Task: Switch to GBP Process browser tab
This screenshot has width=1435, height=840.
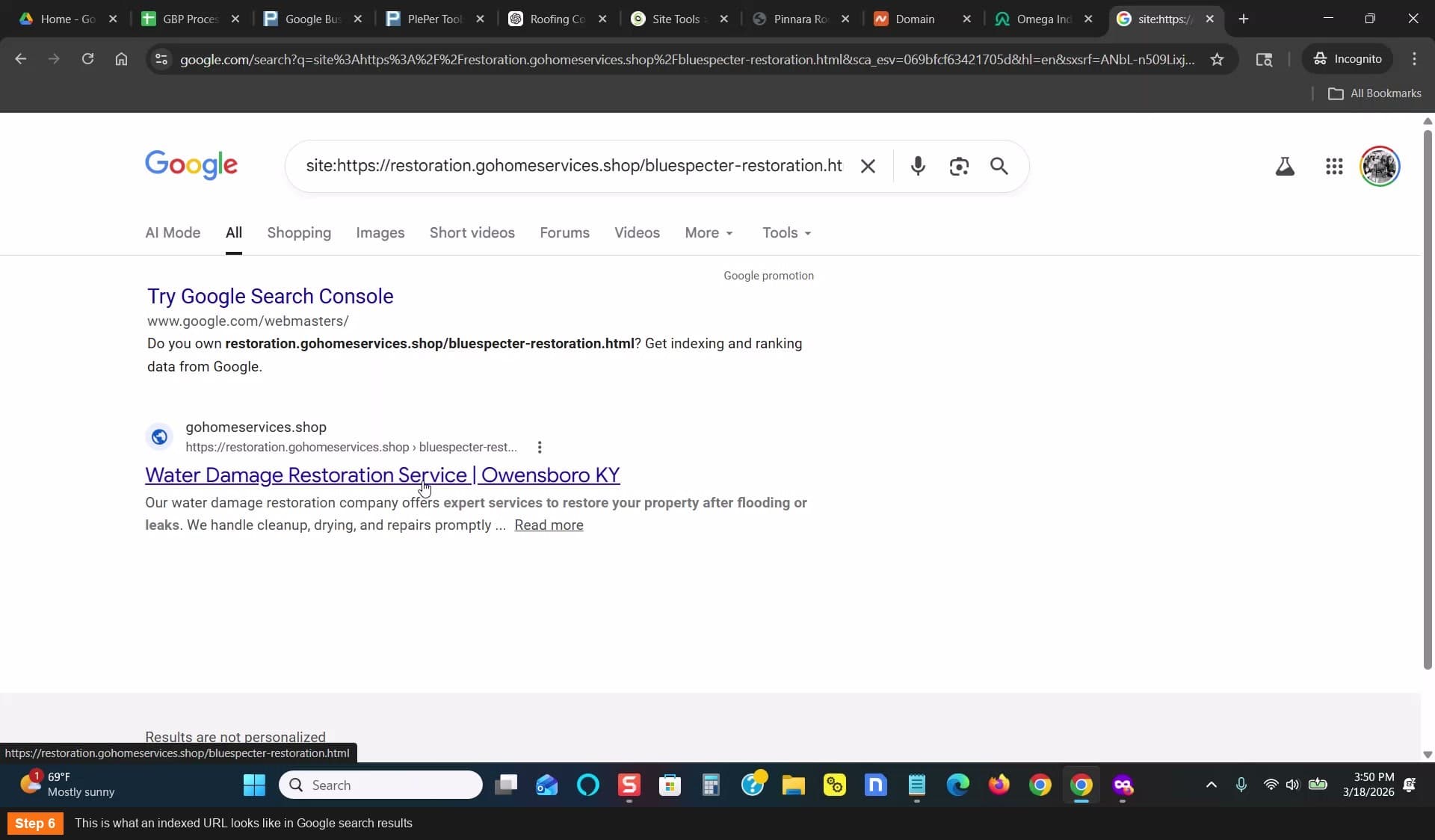Action: click(x=191, y=19)
